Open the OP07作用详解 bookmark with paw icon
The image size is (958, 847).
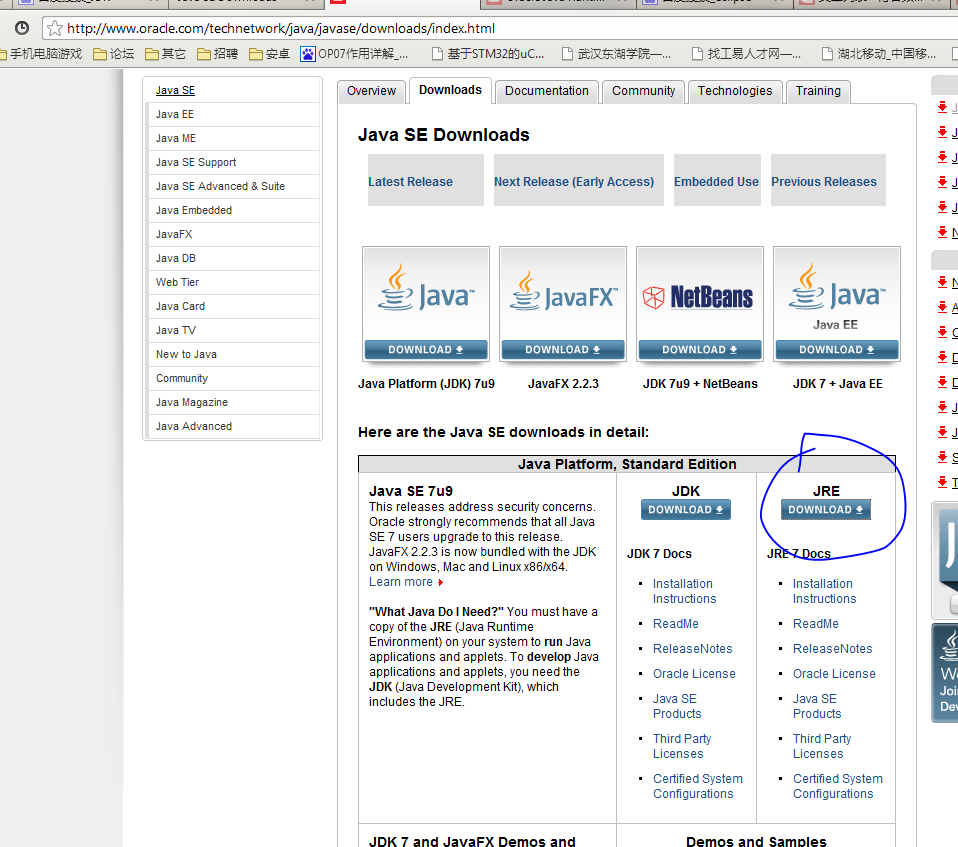tap(354, 54)
